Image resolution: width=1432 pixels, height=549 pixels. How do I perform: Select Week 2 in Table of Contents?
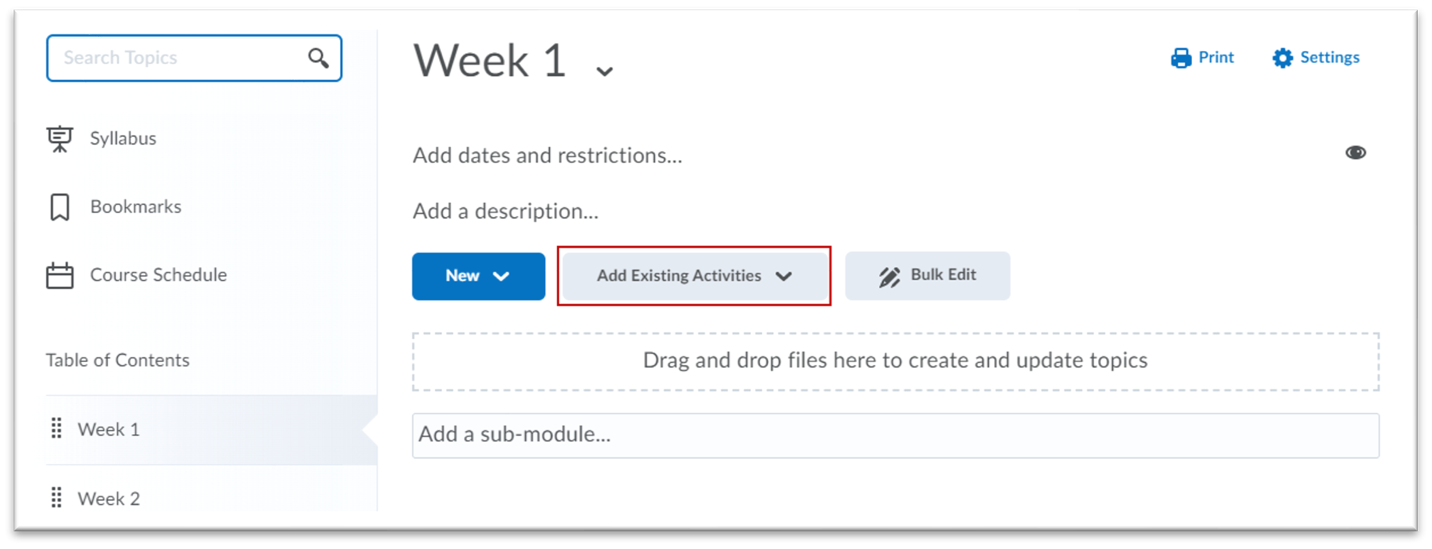tap(109, 498)
